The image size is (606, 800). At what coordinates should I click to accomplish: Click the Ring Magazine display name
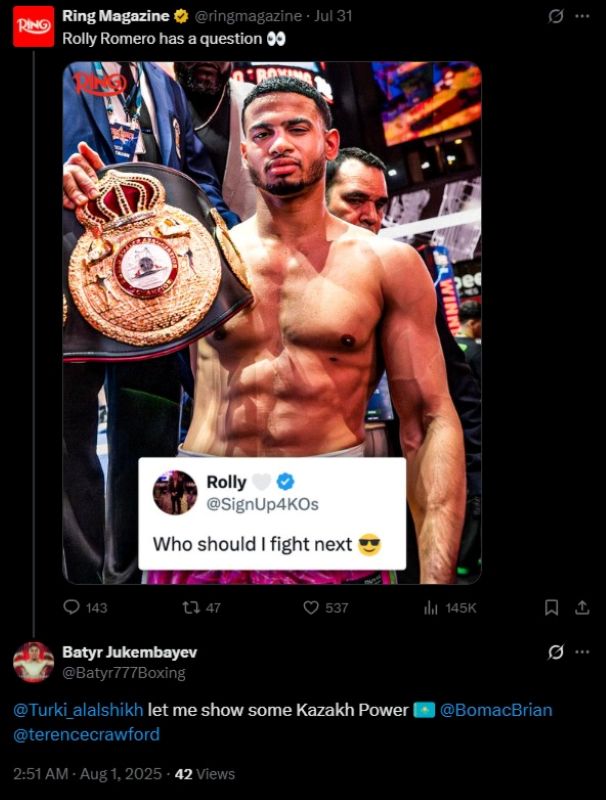coord(116,16)
